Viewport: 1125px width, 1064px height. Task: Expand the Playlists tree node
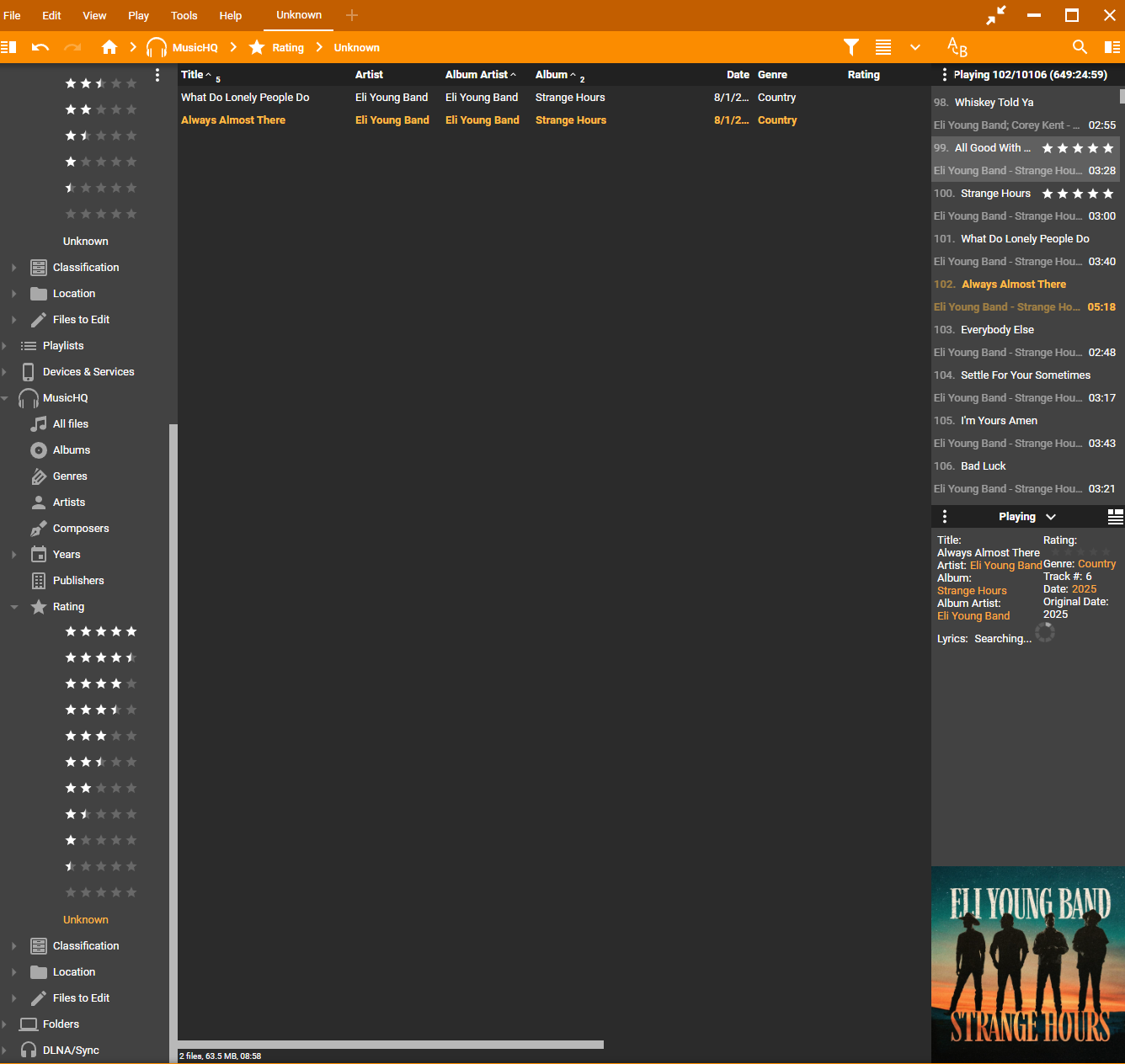tap(5, 346)
